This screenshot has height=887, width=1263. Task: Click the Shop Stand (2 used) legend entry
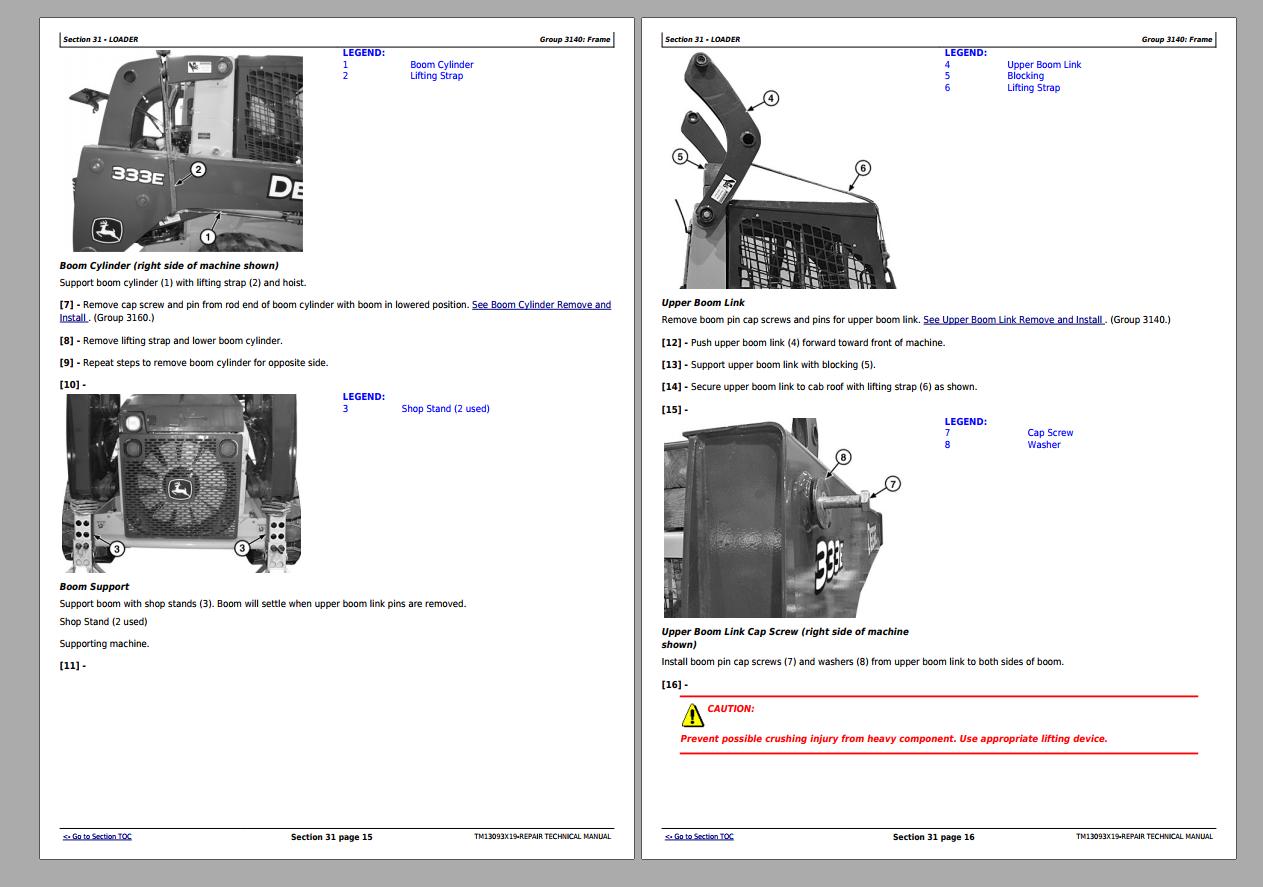click(445, 409)
